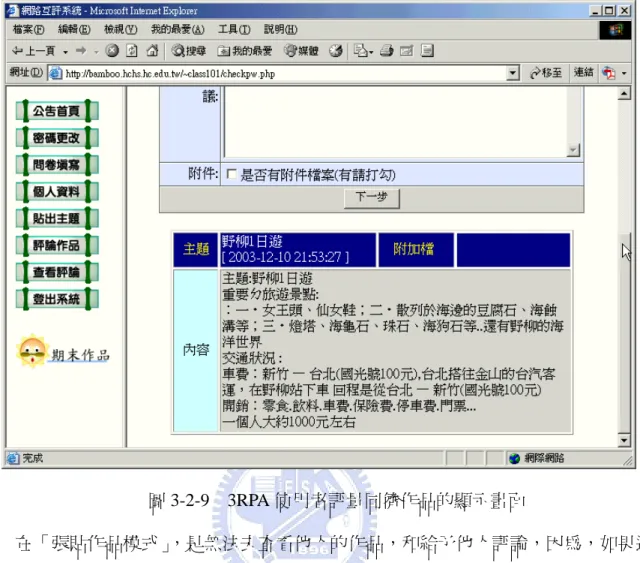Click the Home icon in toolbar

point(152,51)
